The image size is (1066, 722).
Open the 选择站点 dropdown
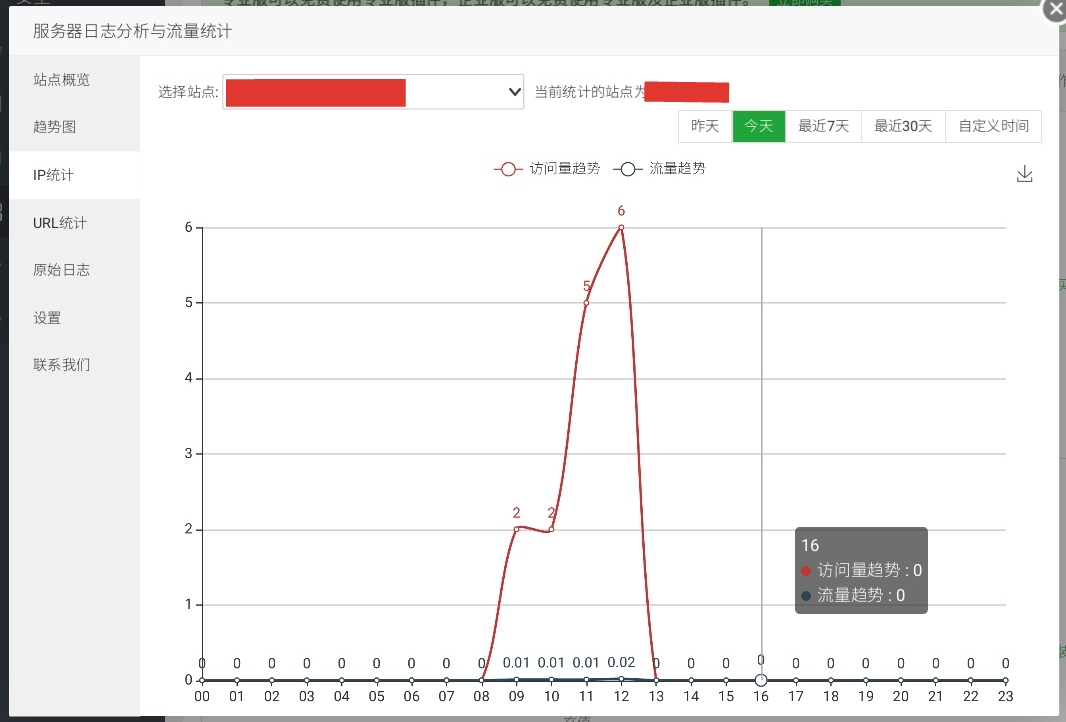[x=373, y=92]
